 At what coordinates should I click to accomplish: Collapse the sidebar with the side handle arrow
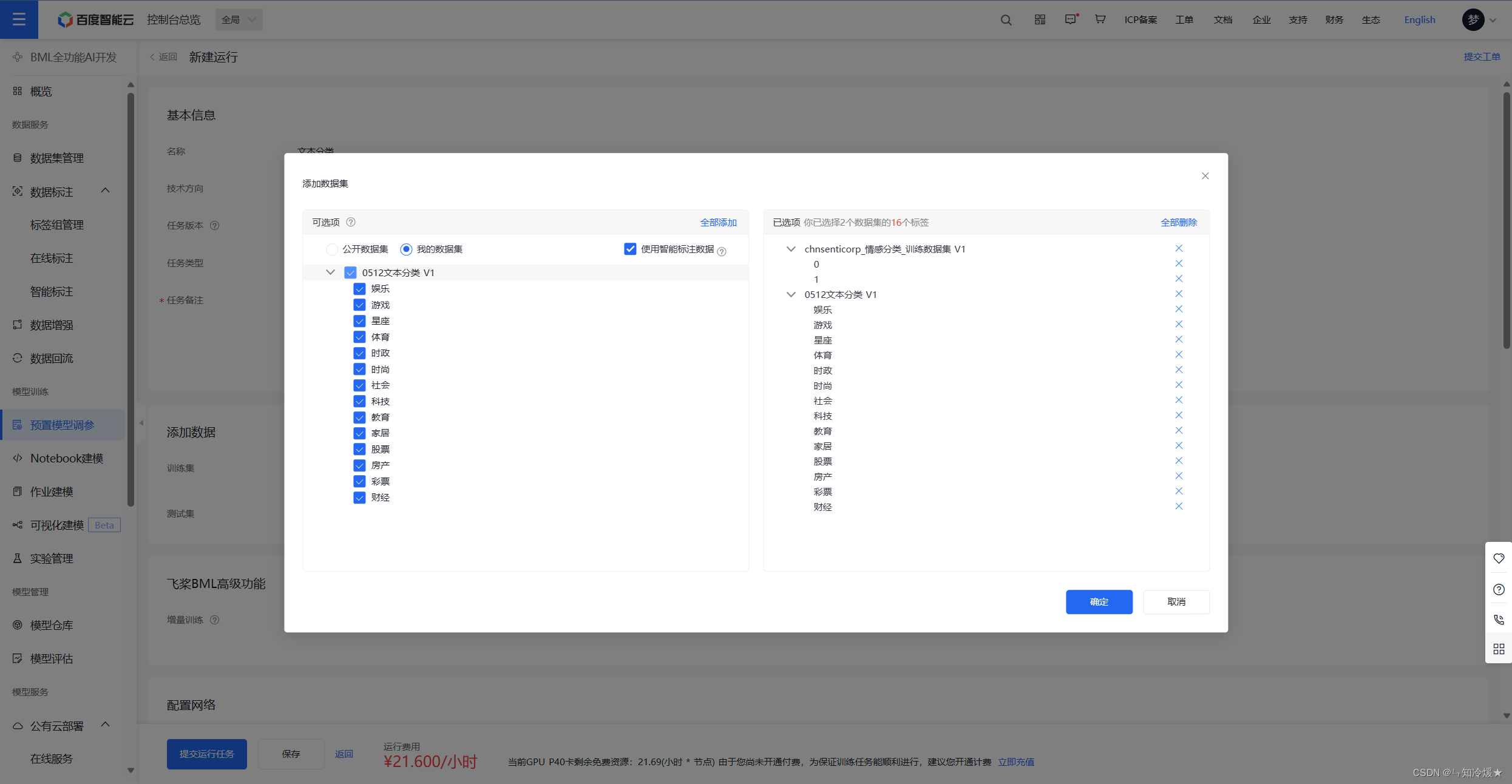(141, 423)
